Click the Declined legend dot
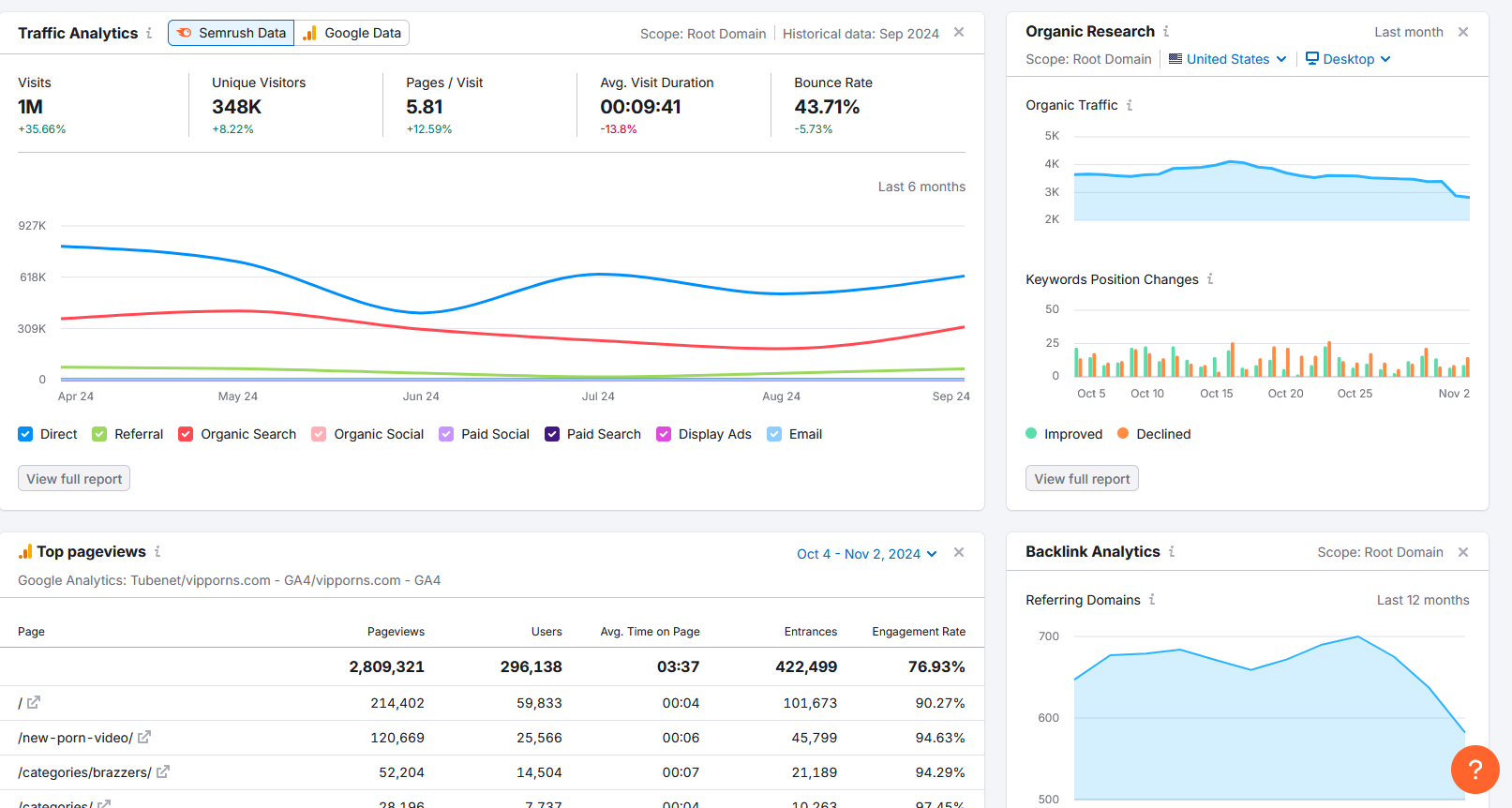Image resolution: width=1512 pixels, height=808 pixels. click(x=1123, y=433)
